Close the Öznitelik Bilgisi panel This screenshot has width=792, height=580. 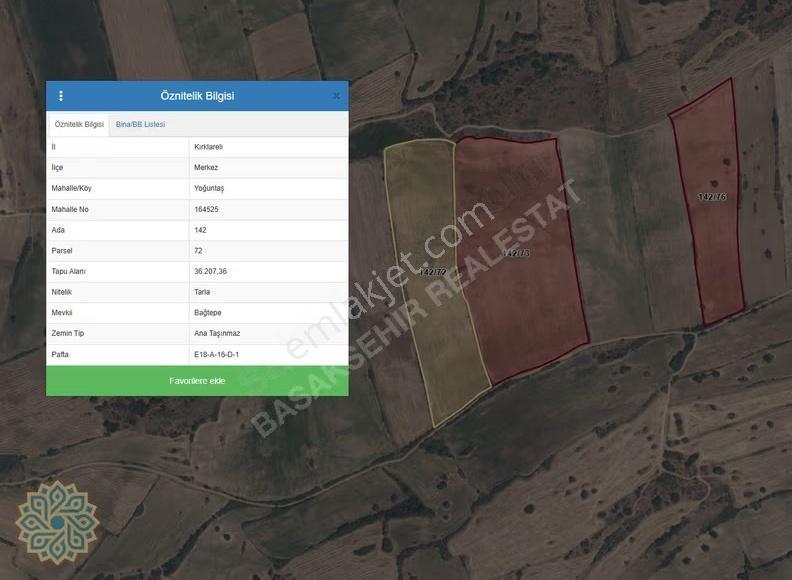click(x=336, y=96)
